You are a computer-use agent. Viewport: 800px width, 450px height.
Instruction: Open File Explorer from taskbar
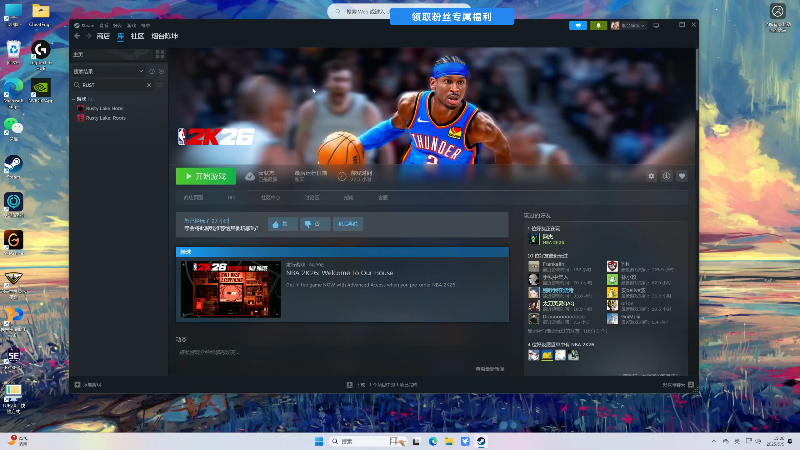coord(449,441)
